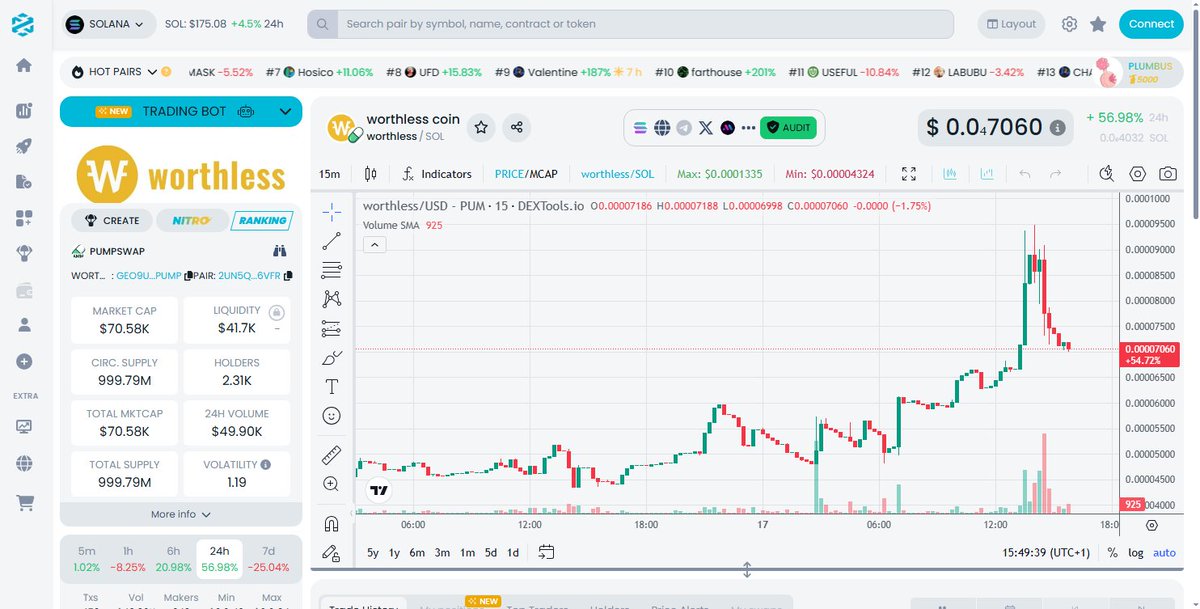Select the chart candle style icon
The image size is (1200, 609).
click(371, 174)
